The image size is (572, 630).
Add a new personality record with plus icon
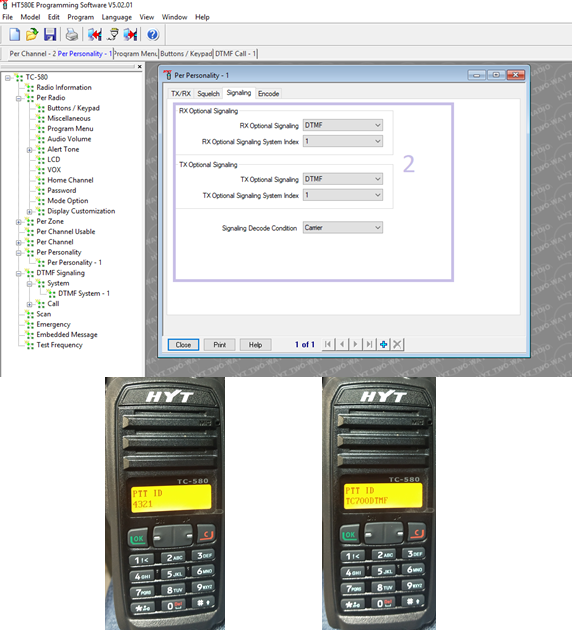[384, 344]
